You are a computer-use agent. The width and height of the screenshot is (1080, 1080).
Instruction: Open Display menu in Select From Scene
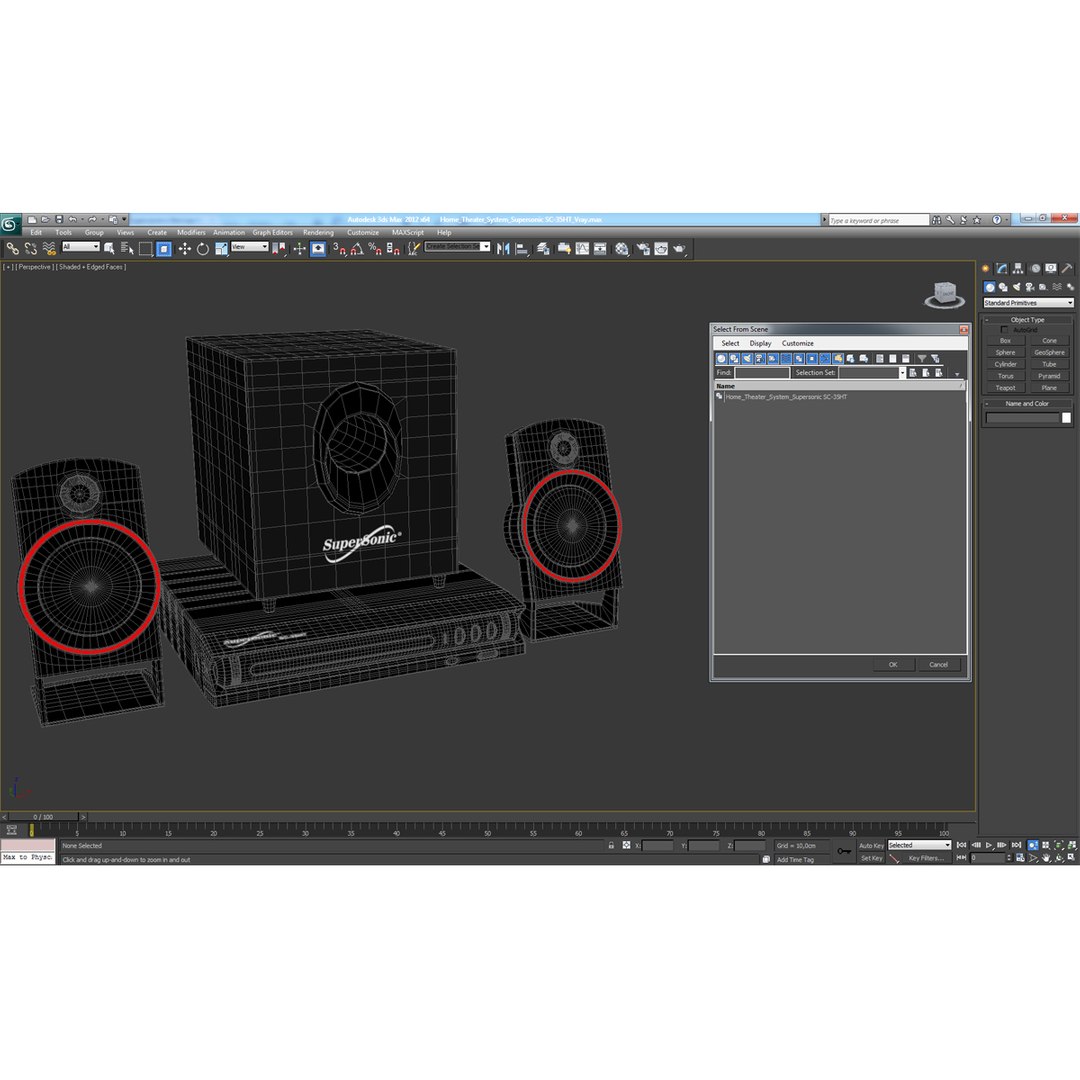coord(760,343)
